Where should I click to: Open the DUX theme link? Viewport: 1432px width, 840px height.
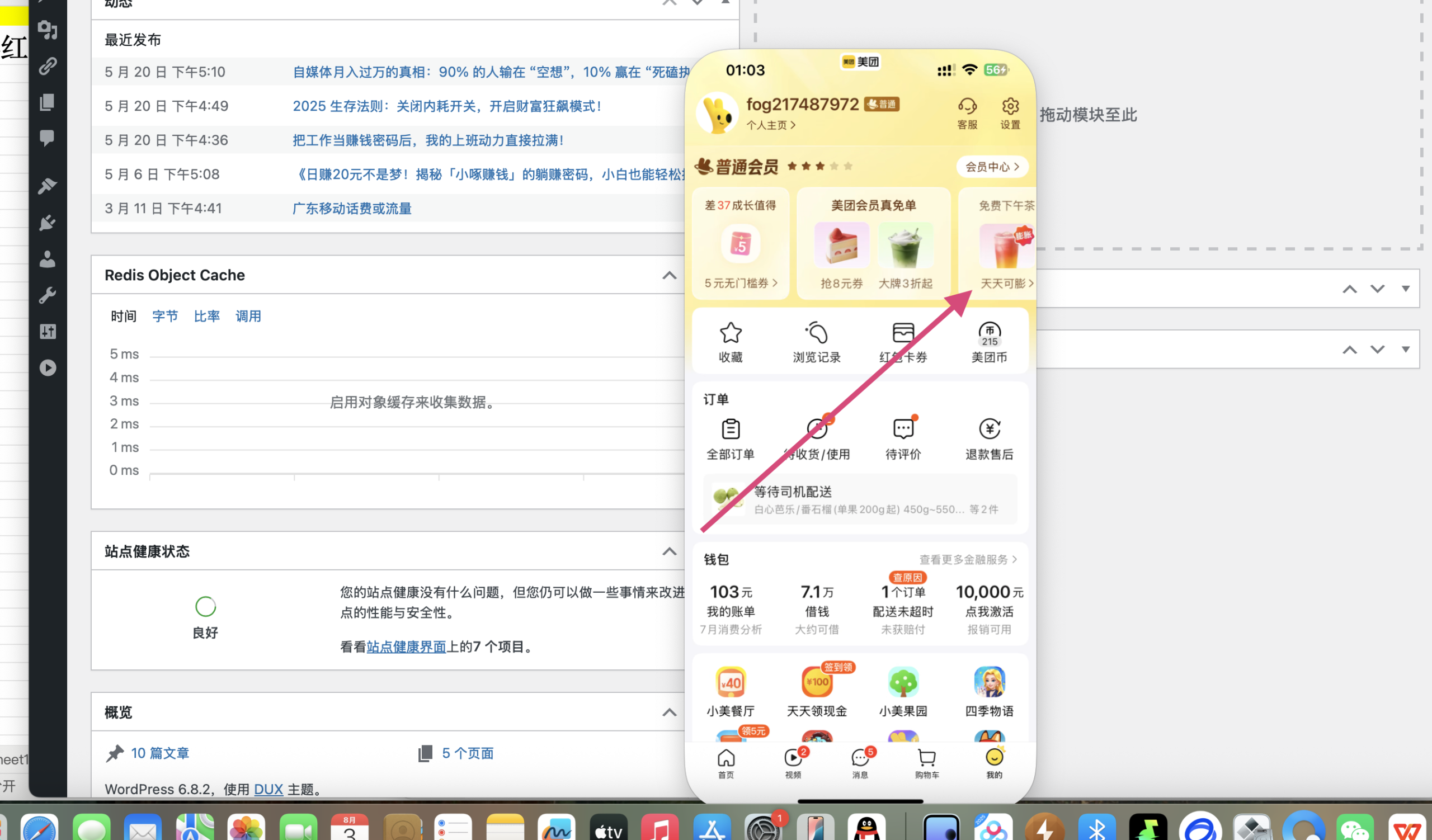tap(268, 790)
